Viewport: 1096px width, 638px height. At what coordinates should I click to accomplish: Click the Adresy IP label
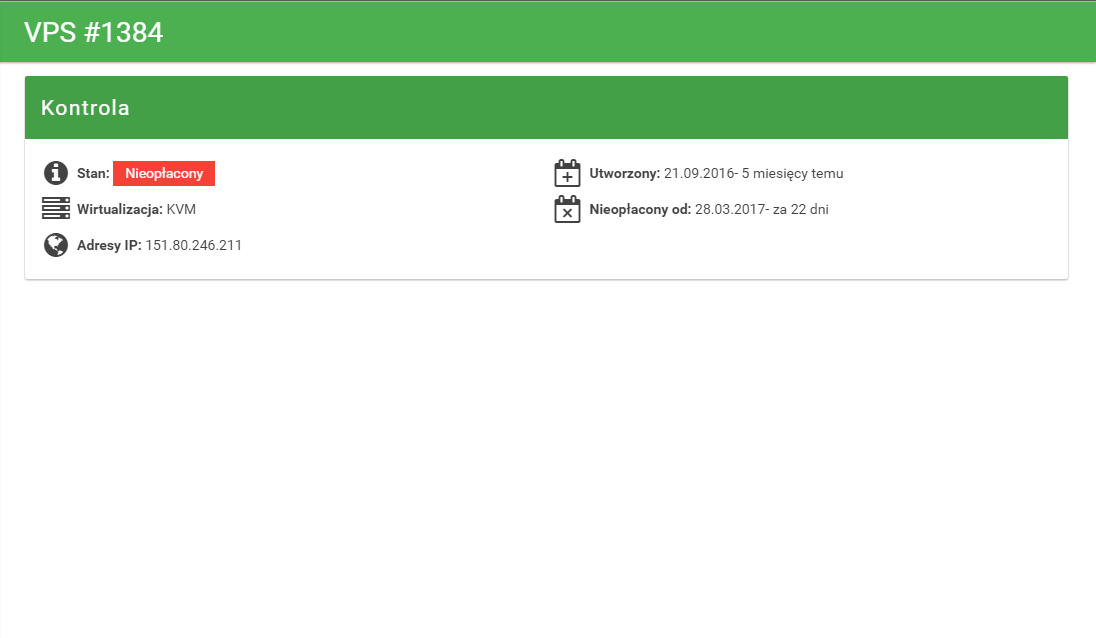click(x=109, y=245)
